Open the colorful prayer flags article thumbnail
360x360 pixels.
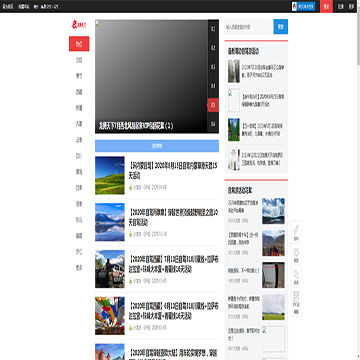coord(110,316)
